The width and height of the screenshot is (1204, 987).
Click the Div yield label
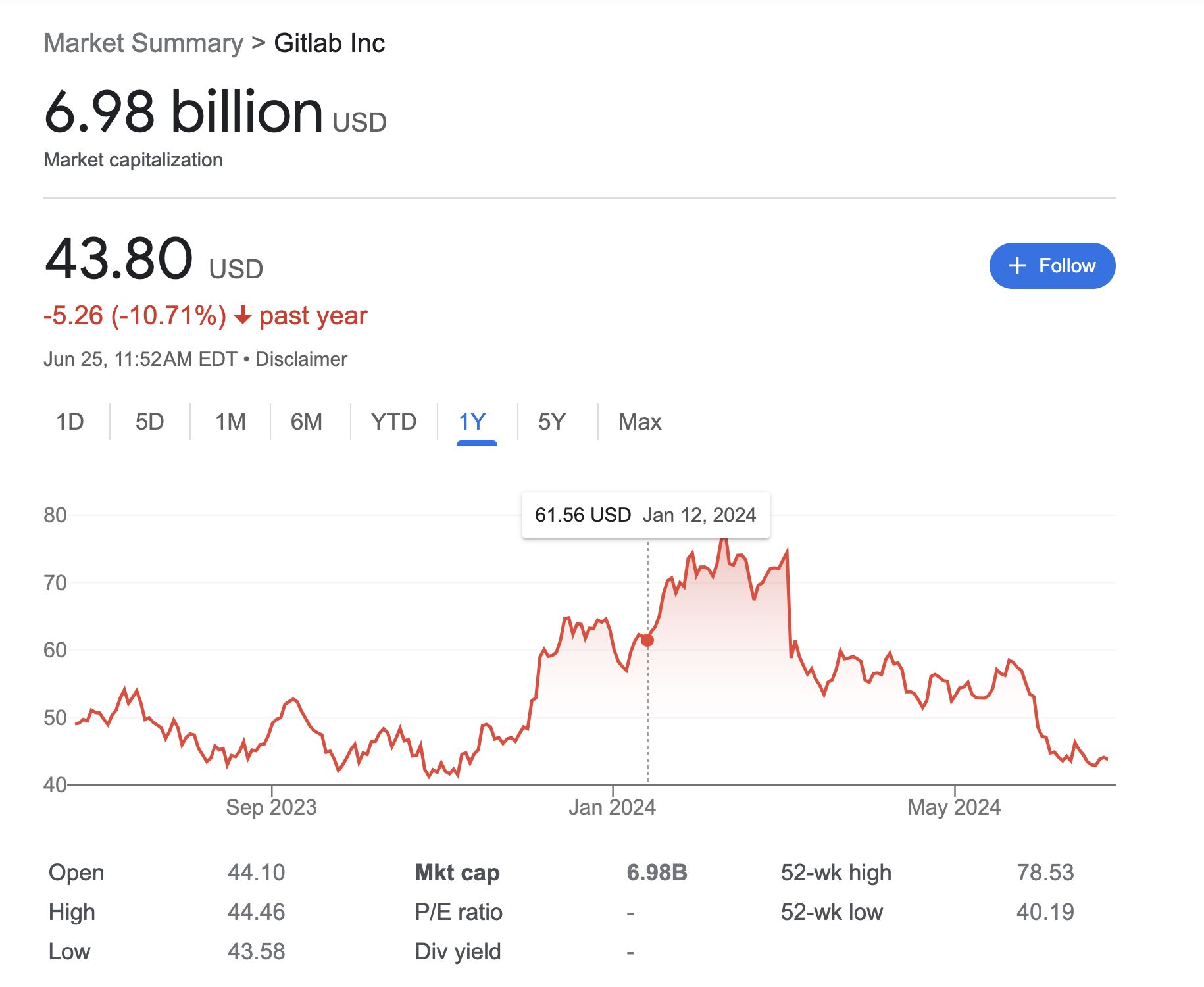tap(458, 951)
